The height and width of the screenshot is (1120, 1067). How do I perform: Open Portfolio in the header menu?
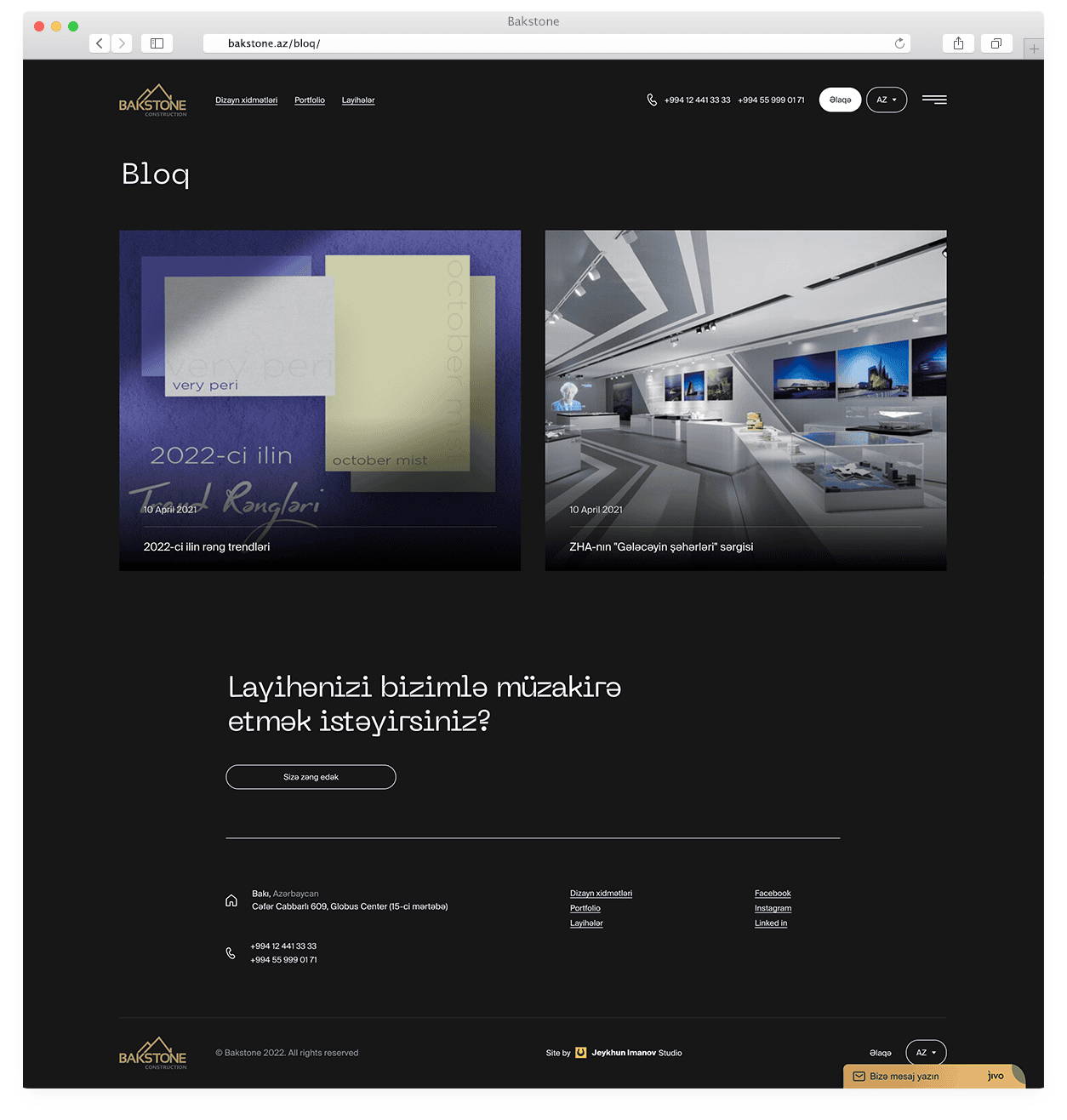310,100
